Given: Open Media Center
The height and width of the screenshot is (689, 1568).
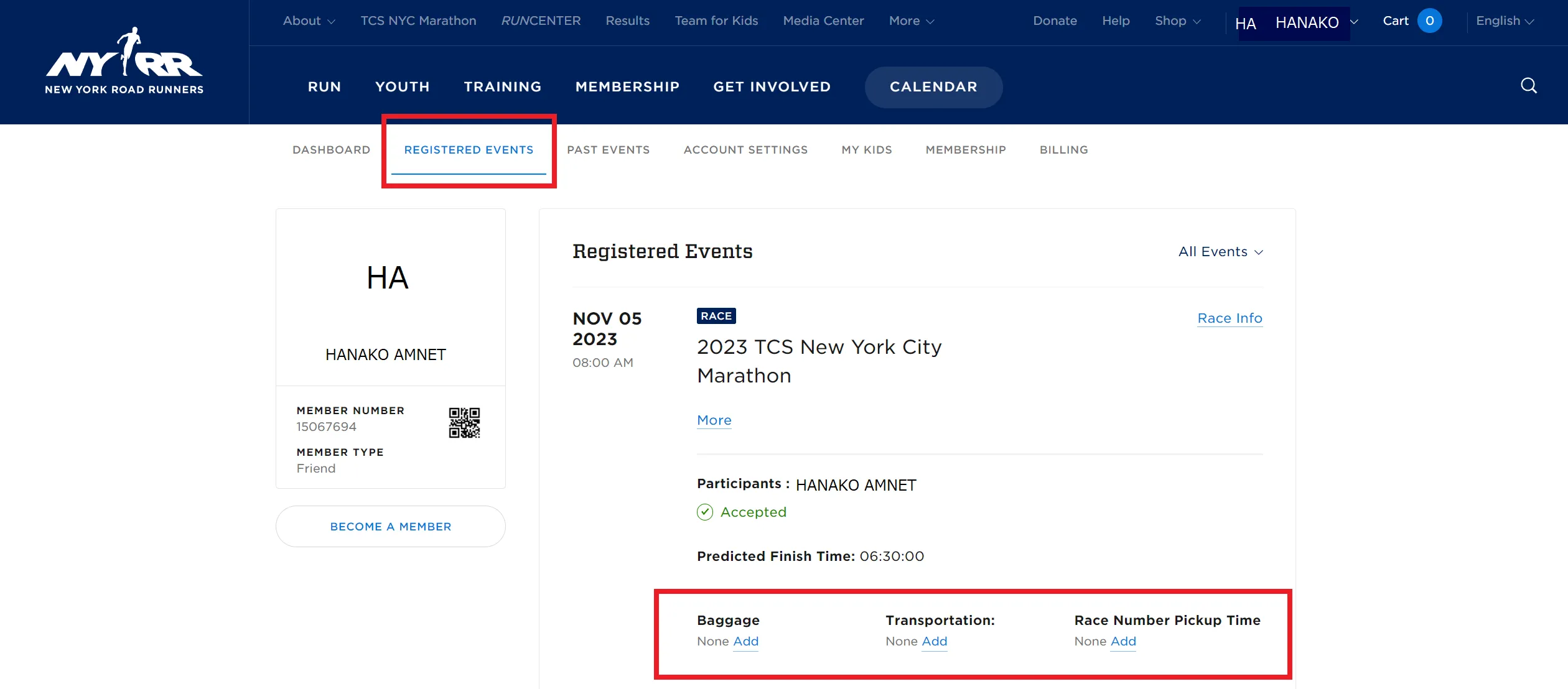Looking at the screenshot, I should pyautogui.click(x=823, y=21).
